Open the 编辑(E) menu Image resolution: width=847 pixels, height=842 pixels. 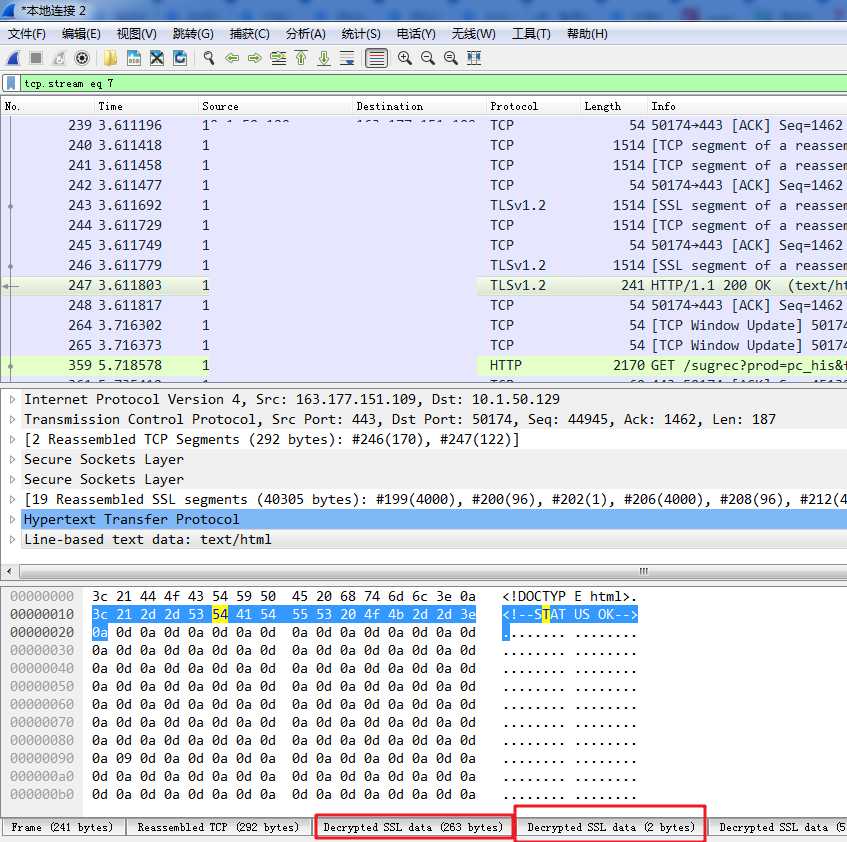(x=82, y=34)
